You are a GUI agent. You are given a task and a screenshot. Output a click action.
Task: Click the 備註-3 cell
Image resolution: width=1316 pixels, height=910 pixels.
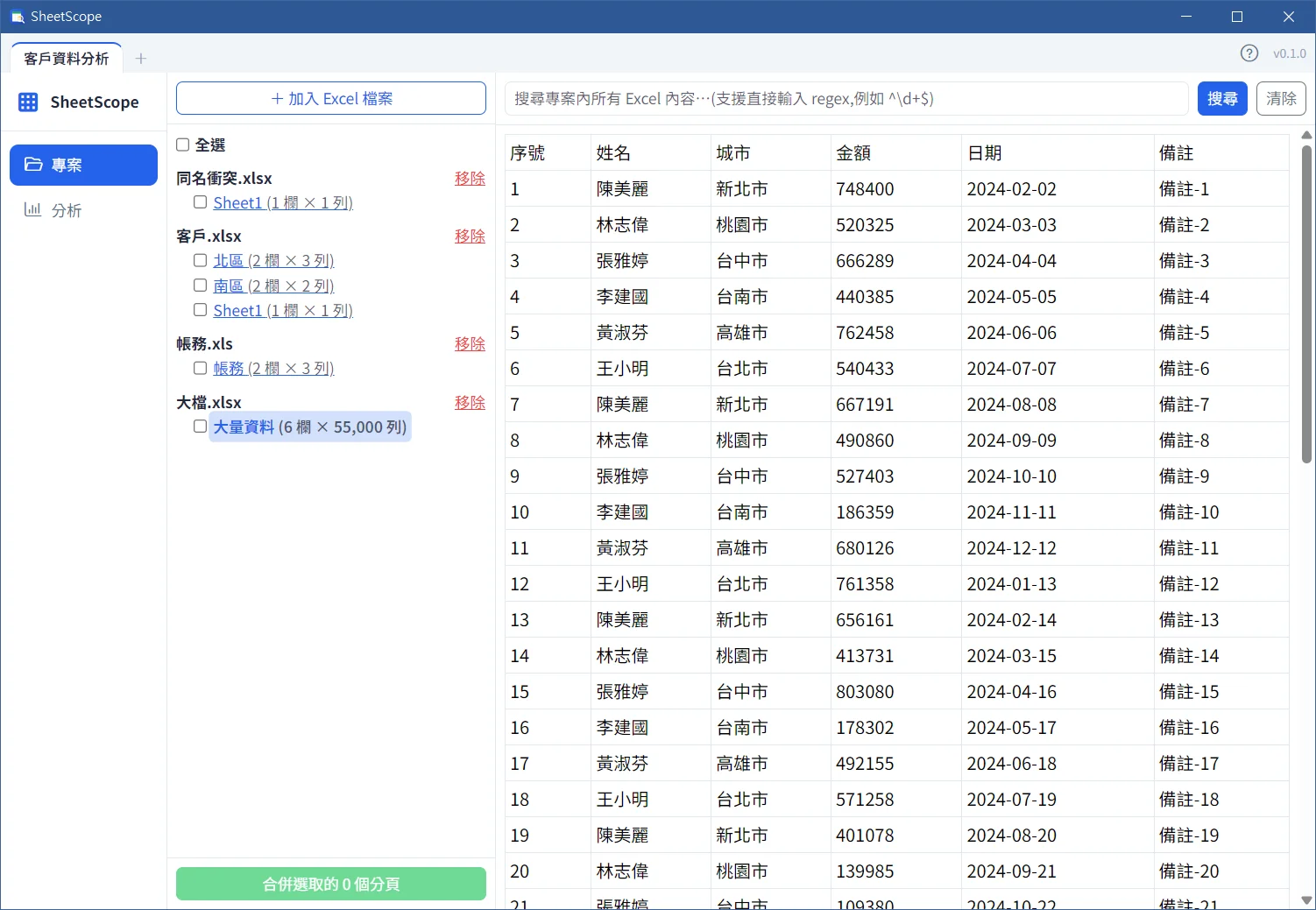pos(1221,260)
